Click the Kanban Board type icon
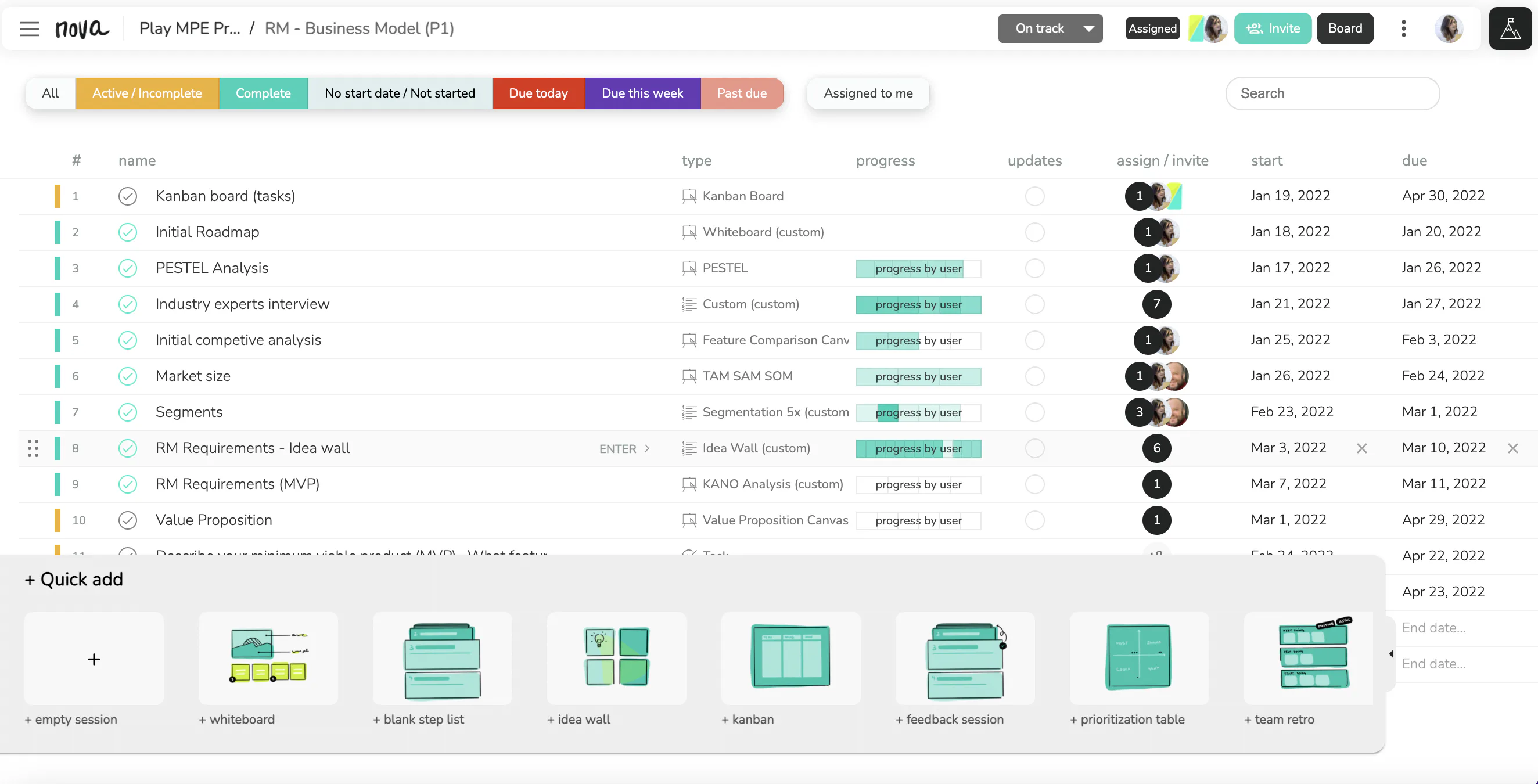Screen dimensions: 1538x784 point(689,196)
